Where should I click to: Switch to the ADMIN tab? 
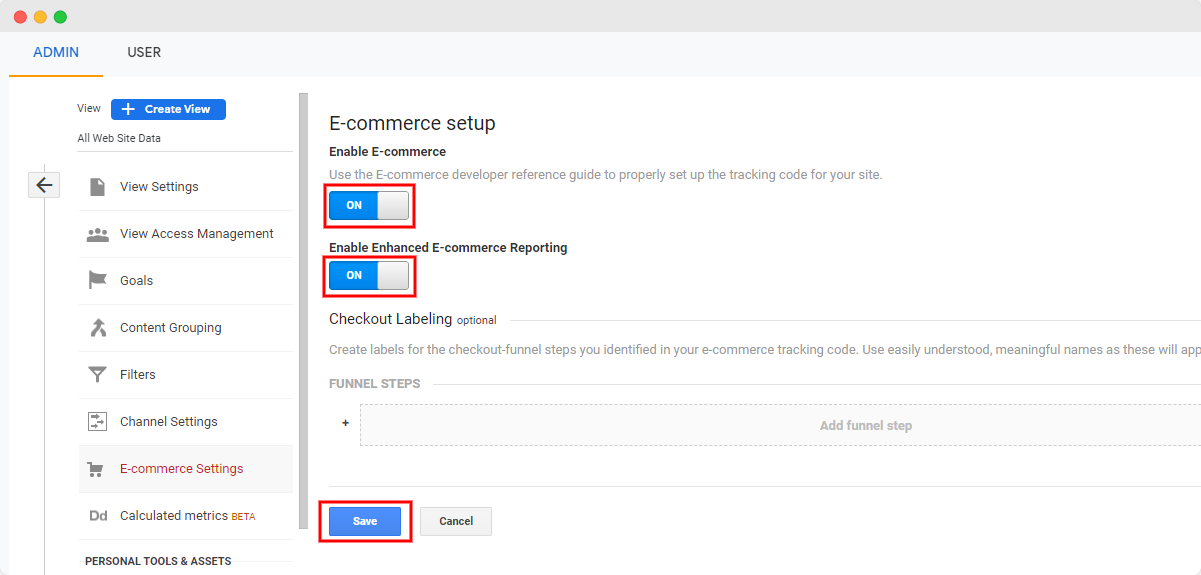coord(56,53)
